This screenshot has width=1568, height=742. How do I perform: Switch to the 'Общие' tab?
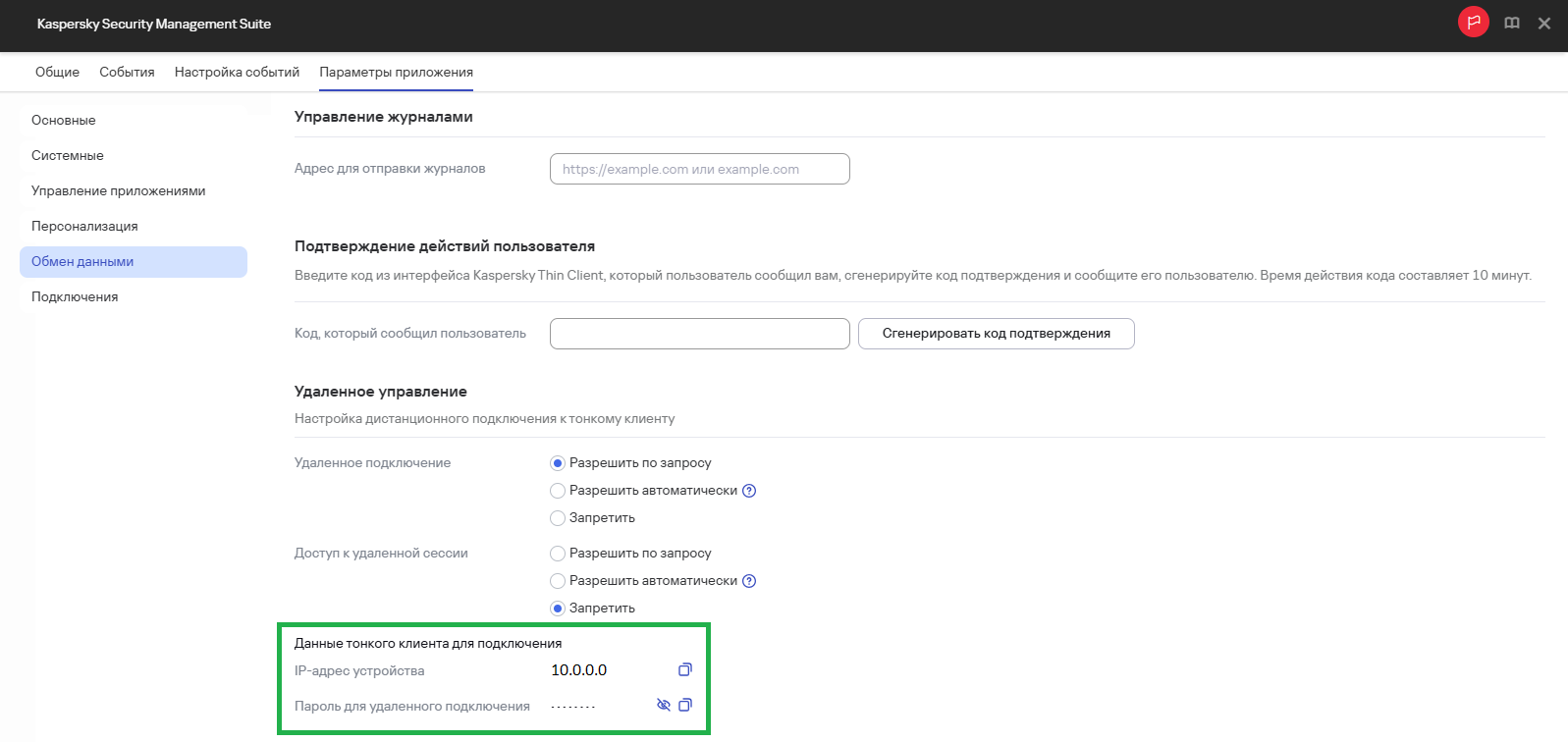57,73
